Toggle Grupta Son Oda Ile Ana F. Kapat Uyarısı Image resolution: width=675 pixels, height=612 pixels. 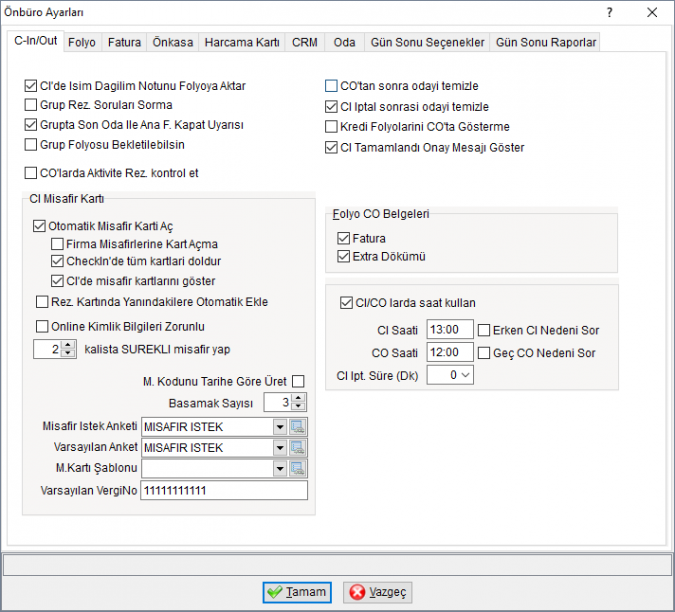point(31,125)
